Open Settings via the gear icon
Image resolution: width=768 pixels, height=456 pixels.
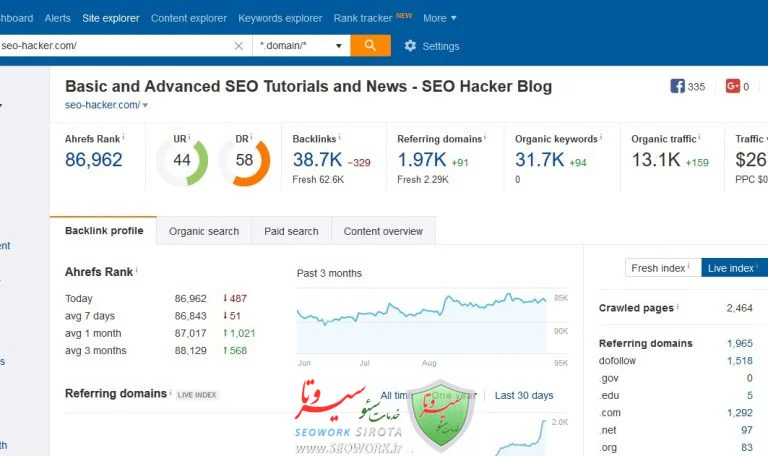[x=410, y=46]
